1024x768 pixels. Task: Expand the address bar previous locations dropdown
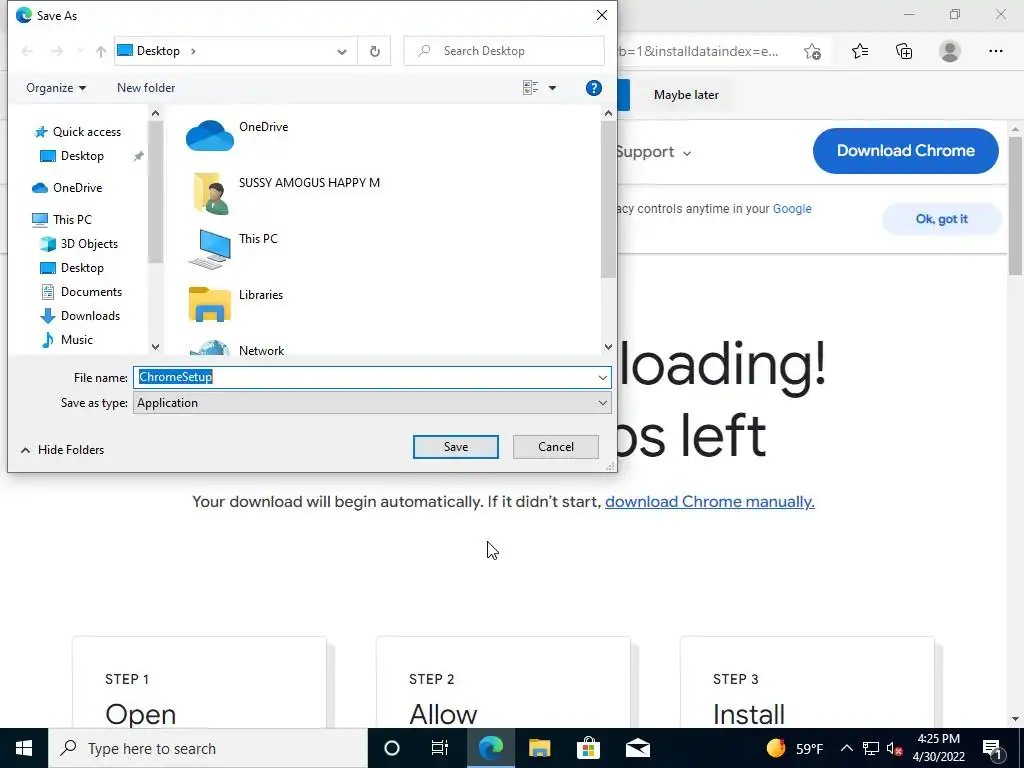[342, 51]
